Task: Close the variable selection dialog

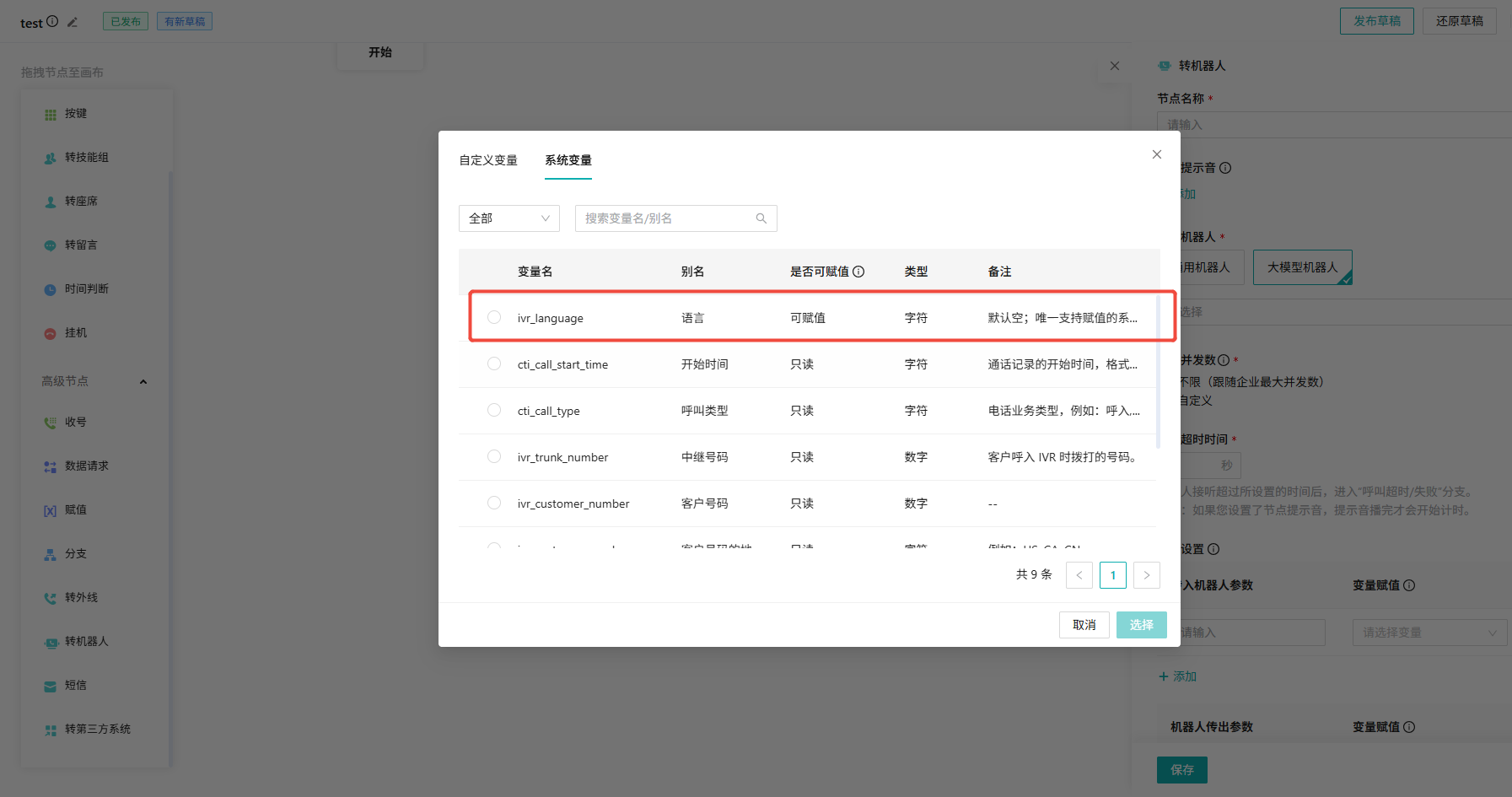Action: (1157, 154)
